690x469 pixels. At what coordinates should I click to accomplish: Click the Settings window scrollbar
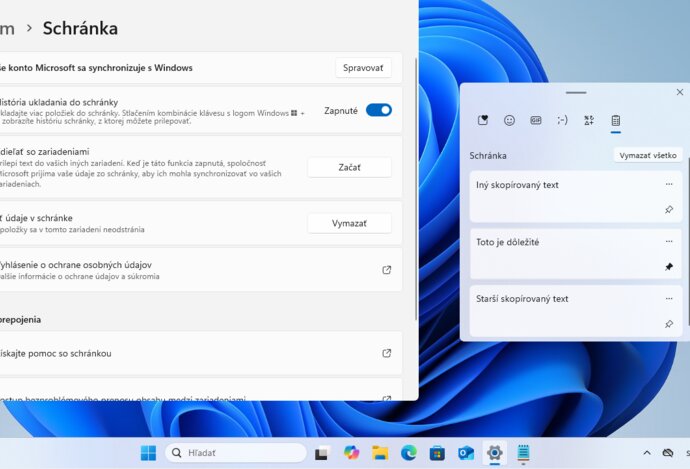click(416, 189)
